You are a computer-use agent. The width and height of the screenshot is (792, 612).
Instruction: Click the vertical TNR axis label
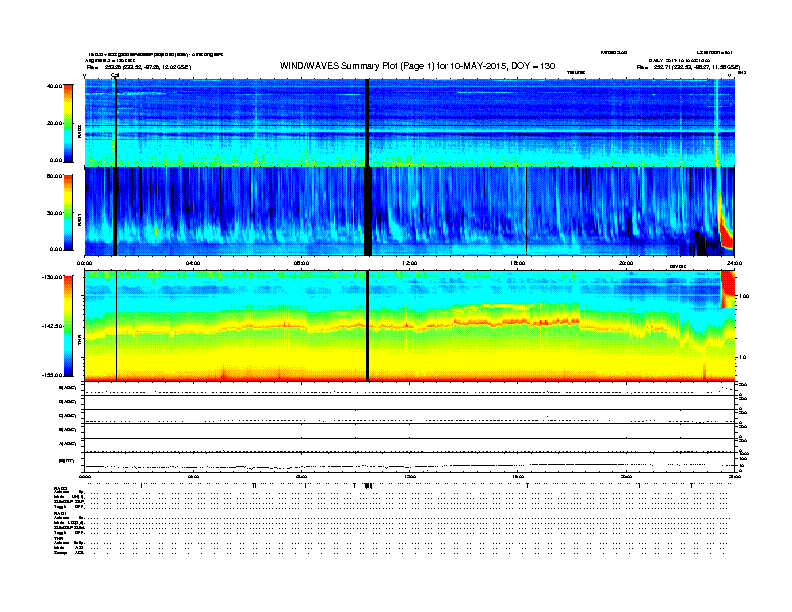[79, 342]
